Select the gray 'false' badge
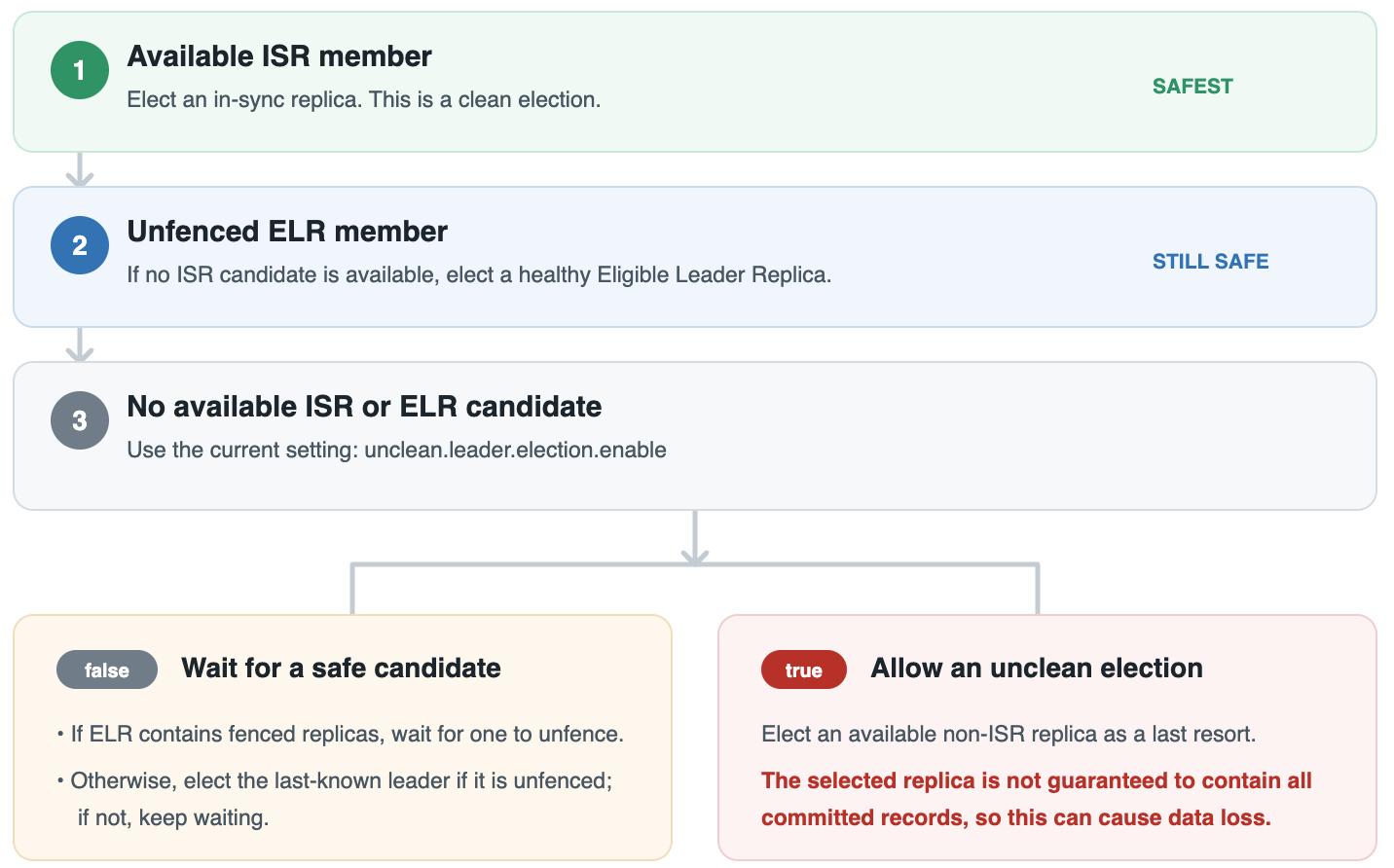This screenshot has height=868, width=1394. point(107,669)
